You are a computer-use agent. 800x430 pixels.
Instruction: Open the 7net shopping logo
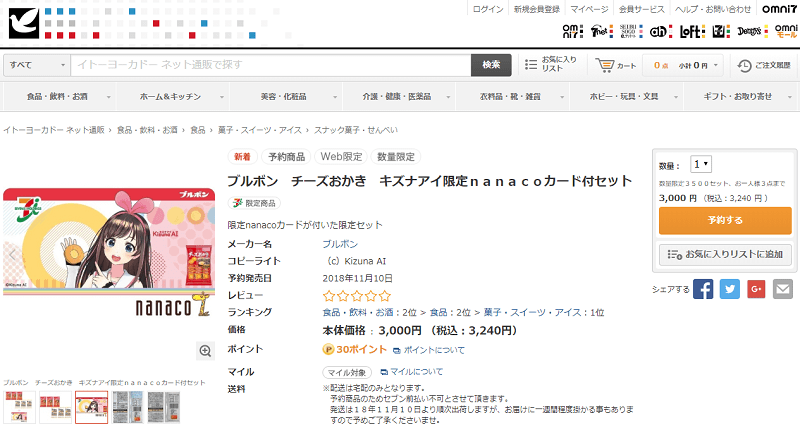tap(601, 31)
